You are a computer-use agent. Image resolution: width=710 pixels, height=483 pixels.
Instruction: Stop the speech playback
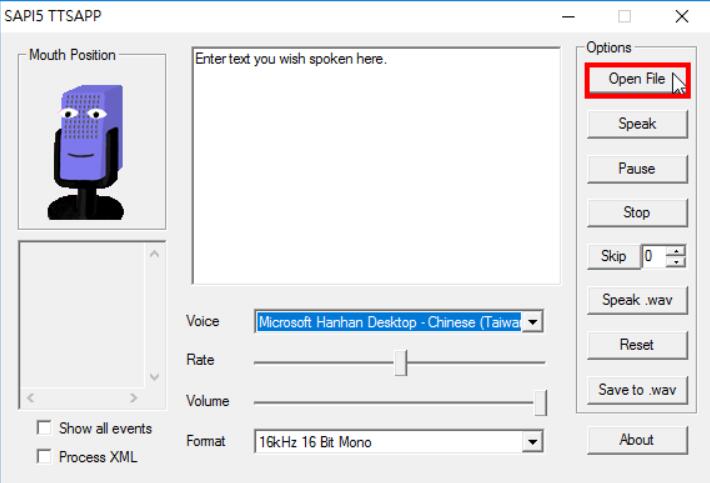coord(637,212)
